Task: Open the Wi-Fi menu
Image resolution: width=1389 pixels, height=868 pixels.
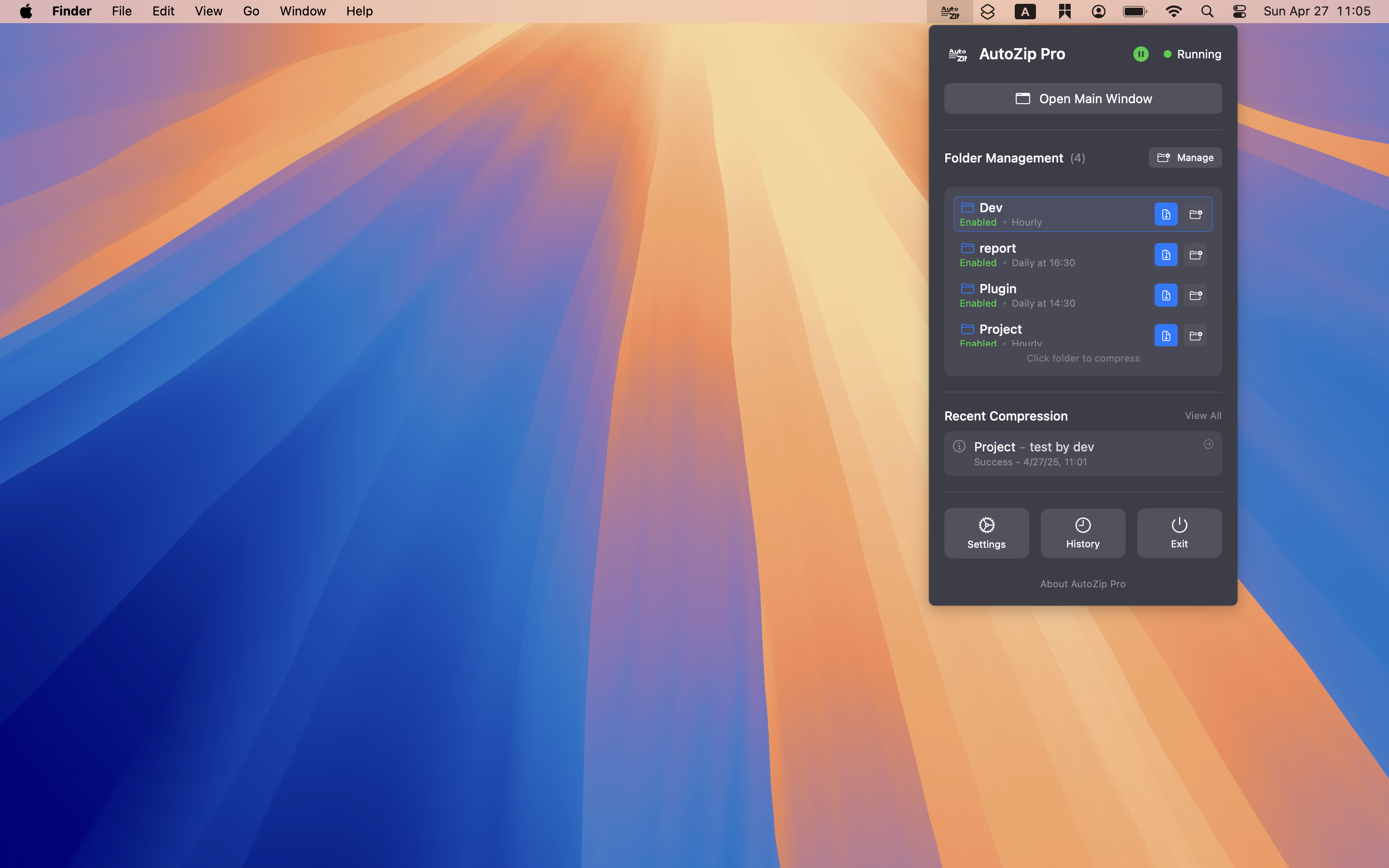Action: (x=1173, y=12)
